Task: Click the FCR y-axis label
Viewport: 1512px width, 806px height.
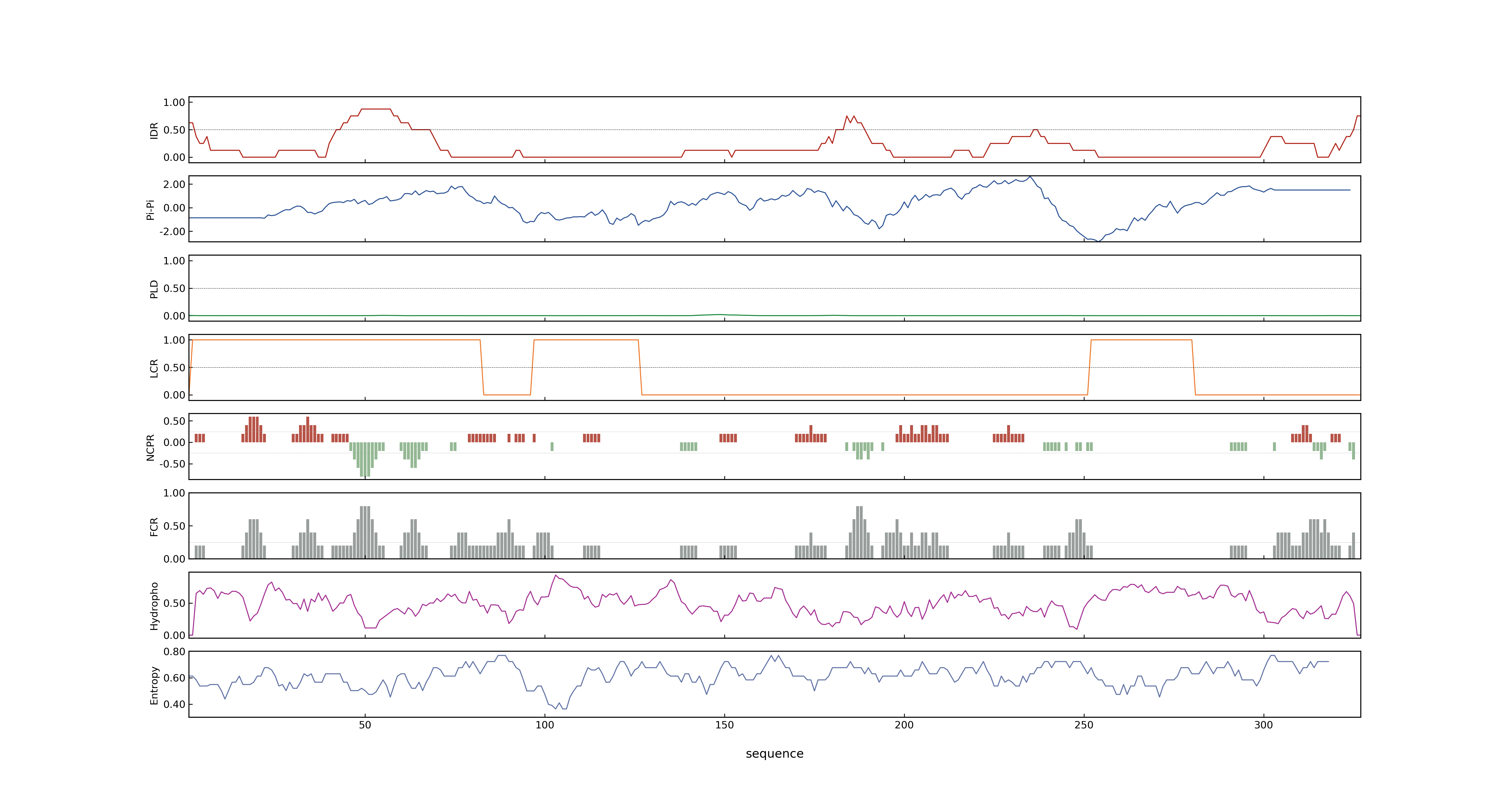Action: pyautogui.click(x=154, y=526)
